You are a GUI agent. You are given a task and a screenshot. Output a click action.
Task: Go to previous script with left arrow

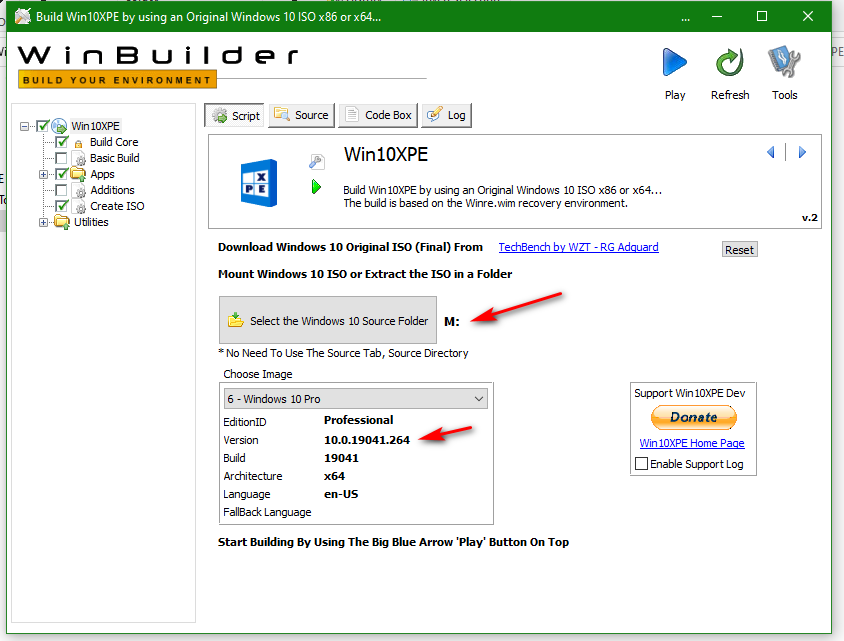click(x=771, y=152)
